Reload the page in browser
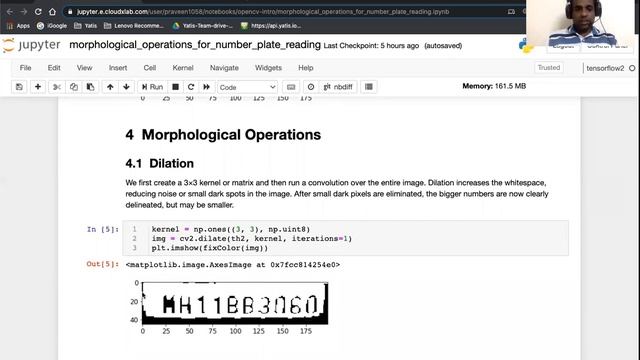This screenshot has height=360, width=640. (38, 12)
